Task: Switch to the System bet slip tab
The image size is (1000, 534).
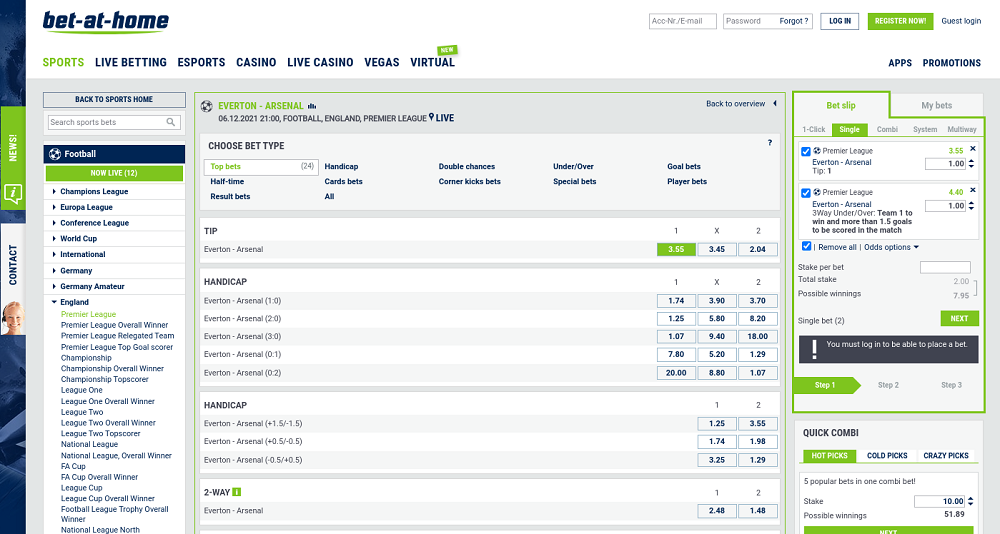Action: tap(925, 130)
